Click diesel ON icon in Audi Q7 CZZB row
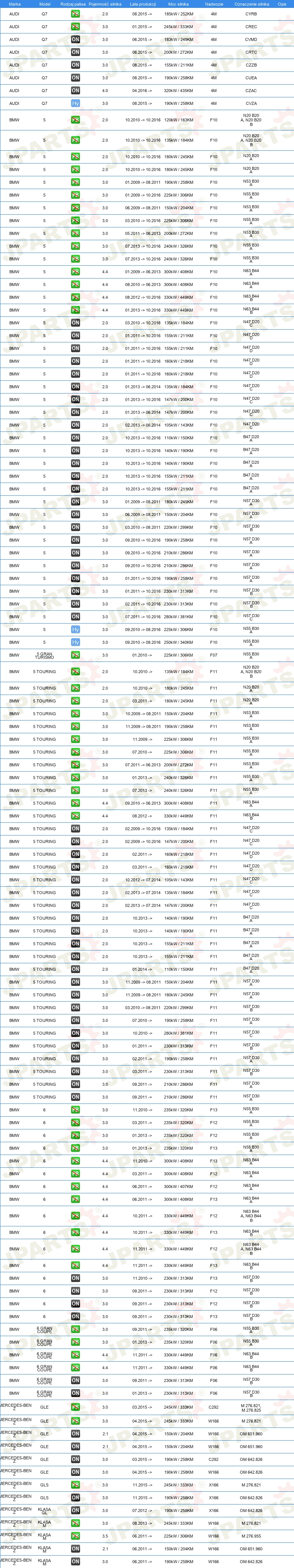Viewport: 294px width, 1568px height. (x=76, y=65)
